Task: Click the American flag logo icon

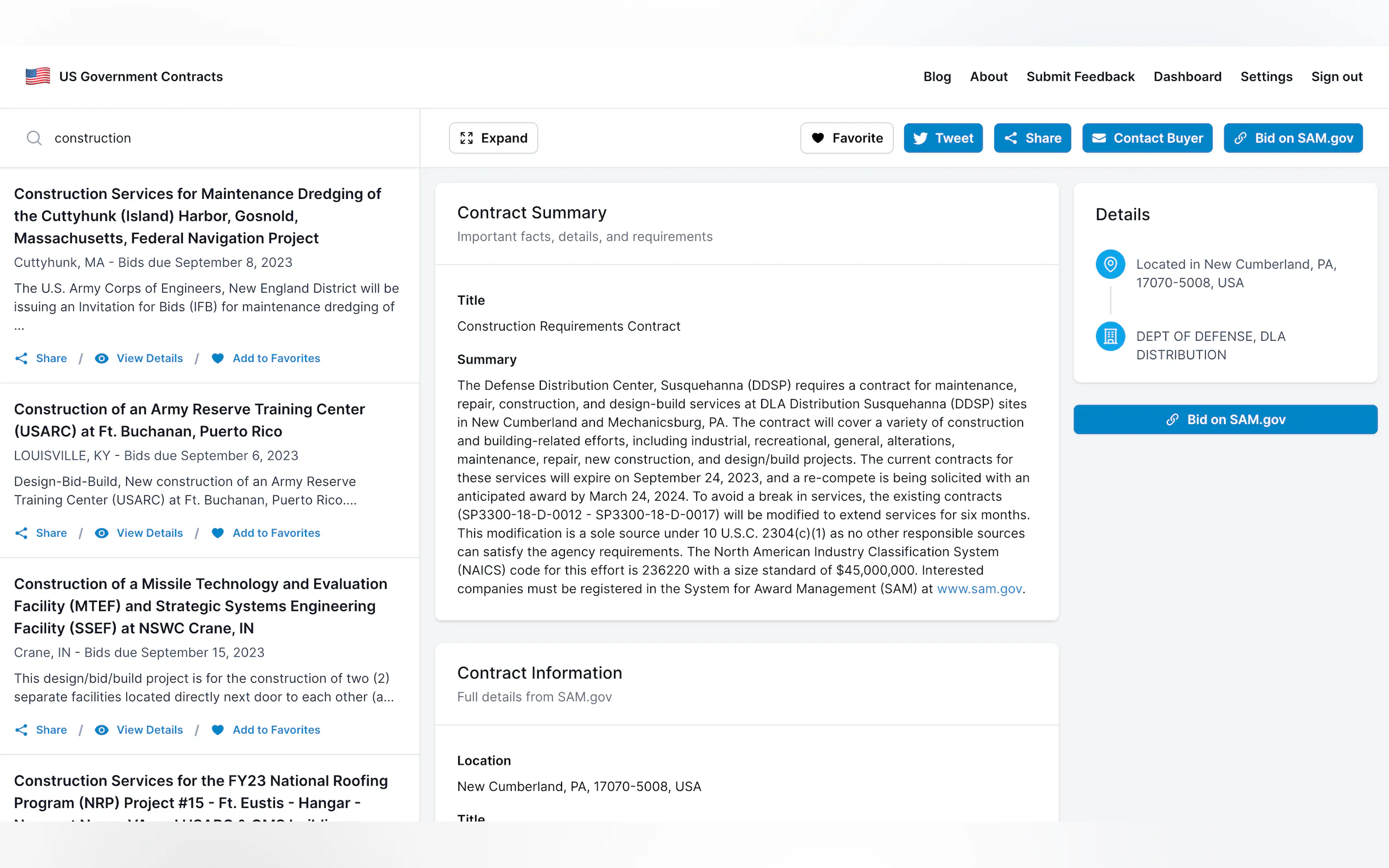Action: click(38, 77)
